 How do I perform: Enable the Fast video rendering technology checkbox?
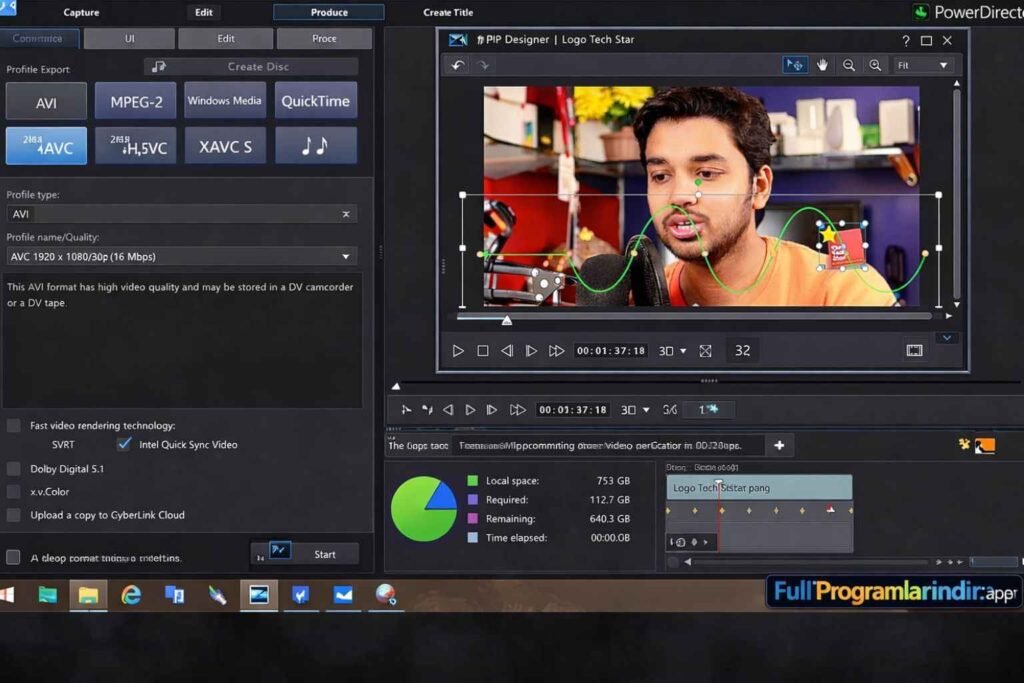tap(14, 426)
